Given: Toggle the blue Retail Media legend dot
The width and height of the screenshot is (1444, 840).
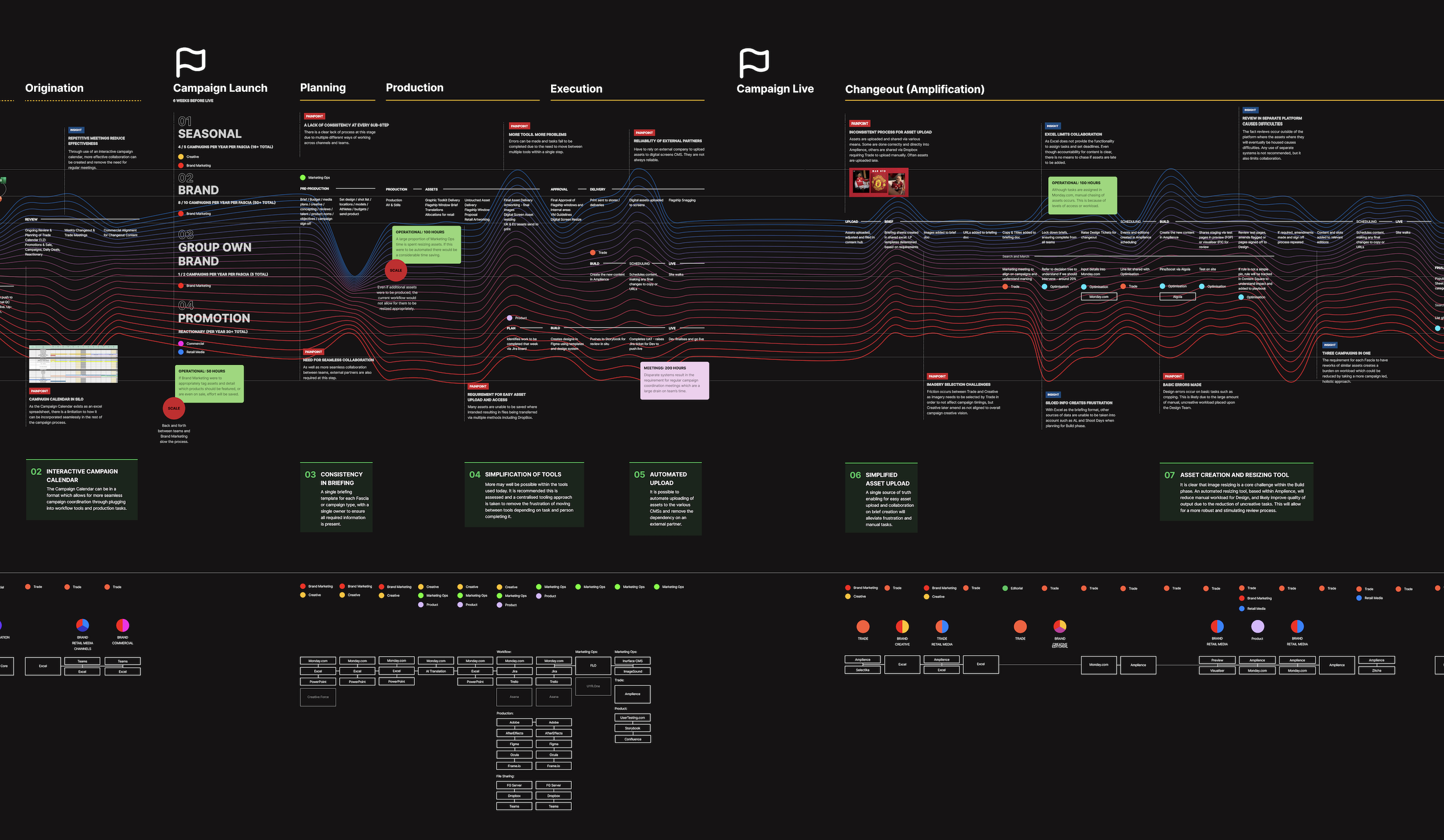Looking at the screenshot, I should tap(1242, 608).
